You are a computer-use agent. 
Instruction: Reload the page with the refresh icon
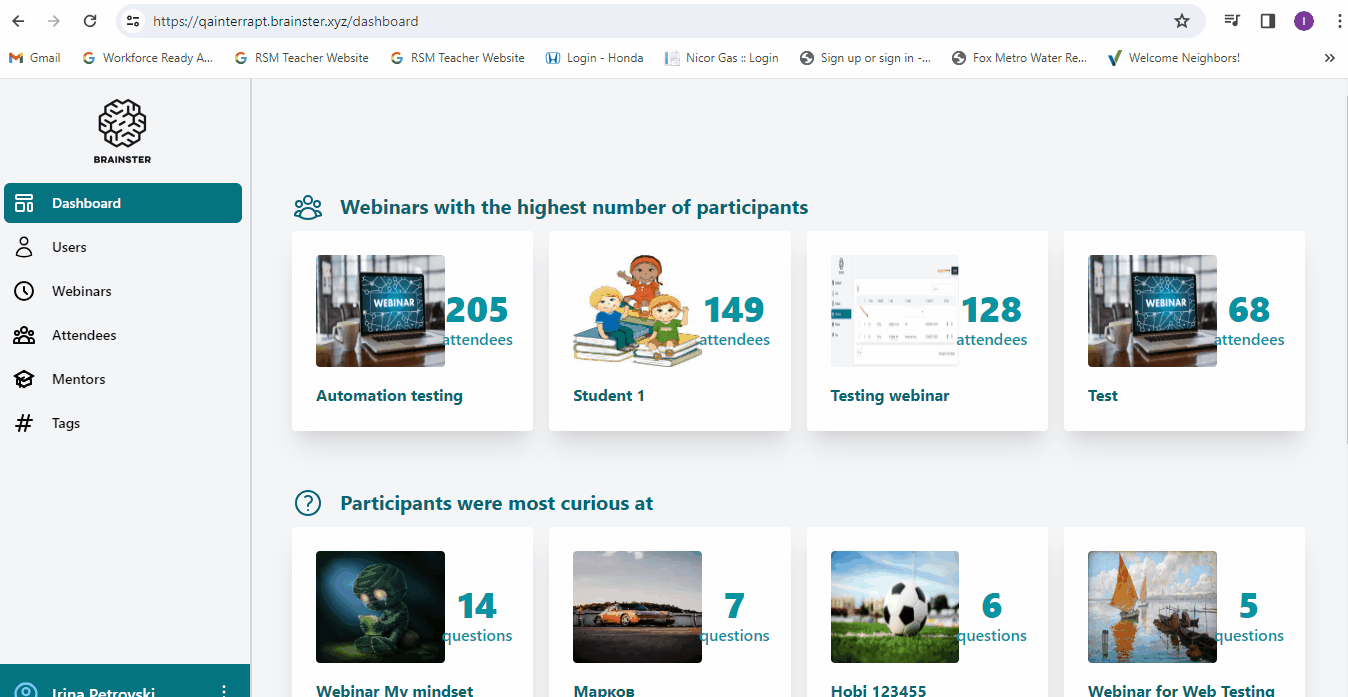90,21
